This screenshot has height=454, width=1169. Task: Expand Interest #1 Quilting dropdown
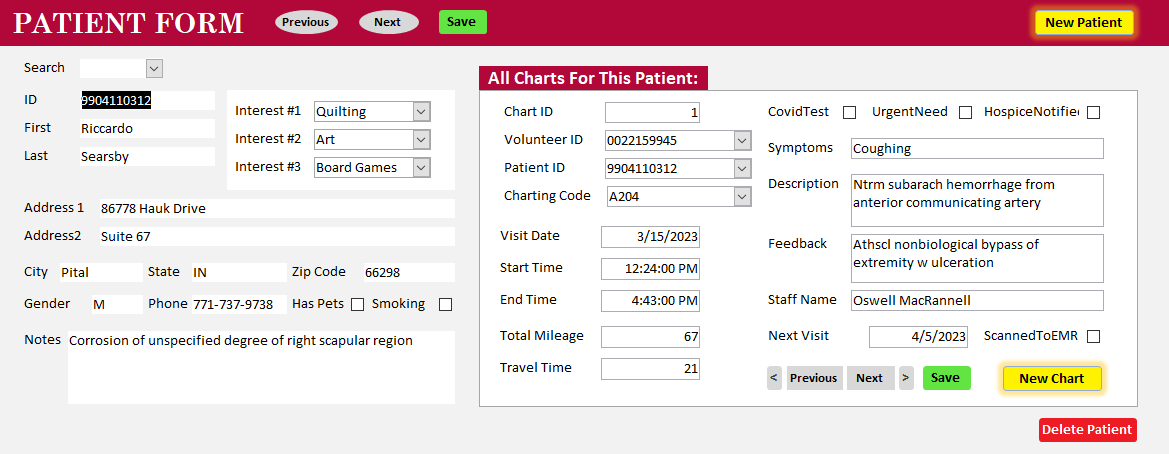(421, 112)
